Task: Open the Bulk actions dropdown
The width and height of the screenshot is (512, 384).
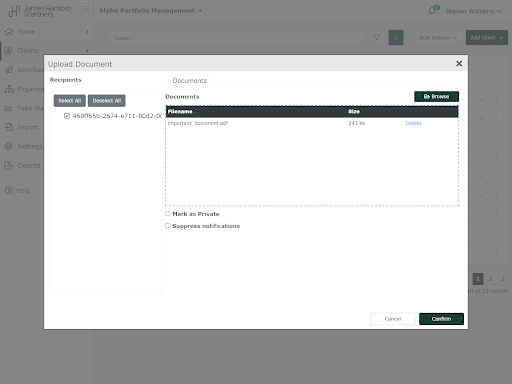Action: (x=438, y=38)
